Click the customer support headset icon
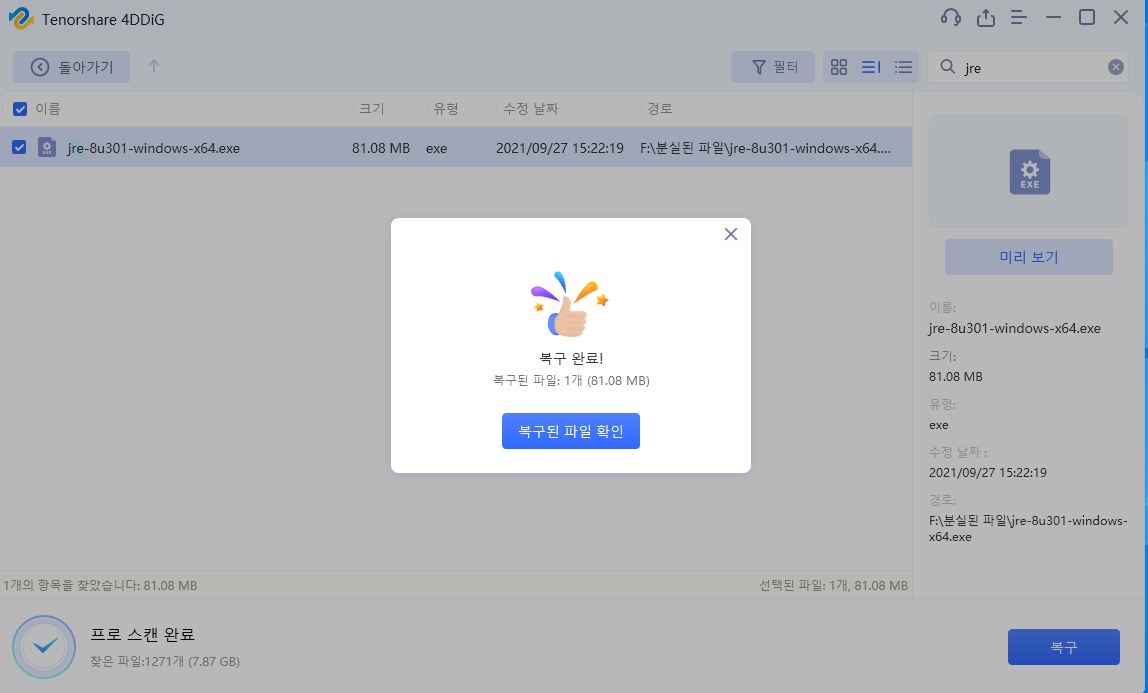1148x693 pixels. point(950,18)
